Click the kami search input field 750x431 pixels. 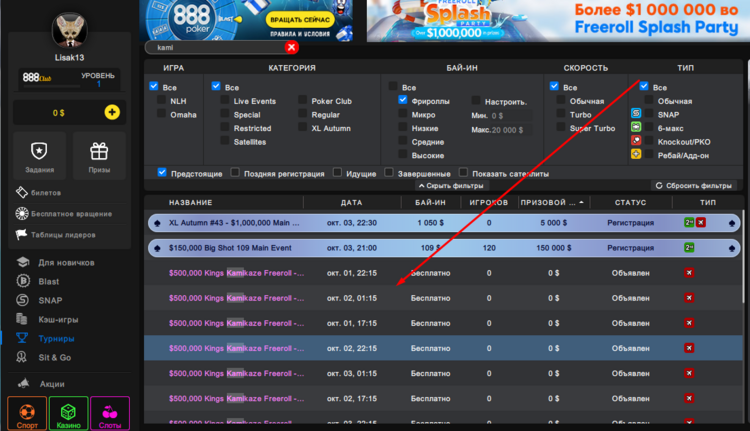pos(215,47)
